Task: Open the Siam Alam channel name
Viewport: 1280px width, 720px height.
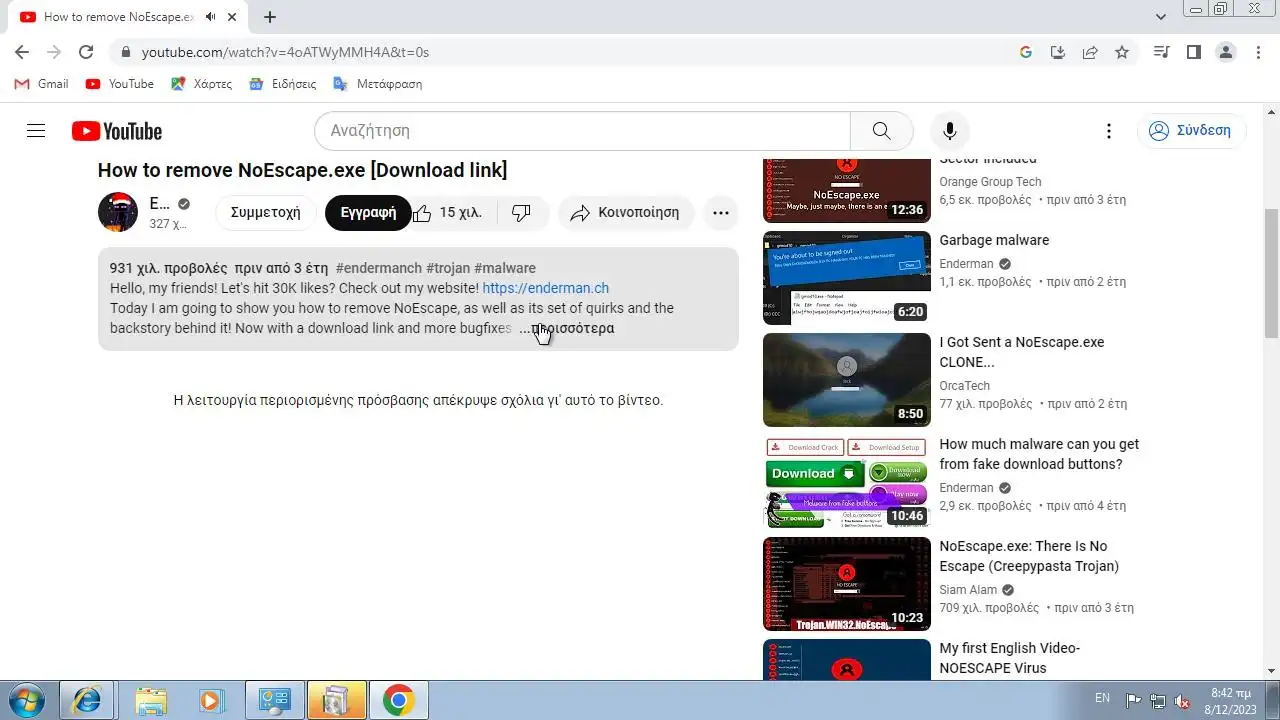Action: 968,590
